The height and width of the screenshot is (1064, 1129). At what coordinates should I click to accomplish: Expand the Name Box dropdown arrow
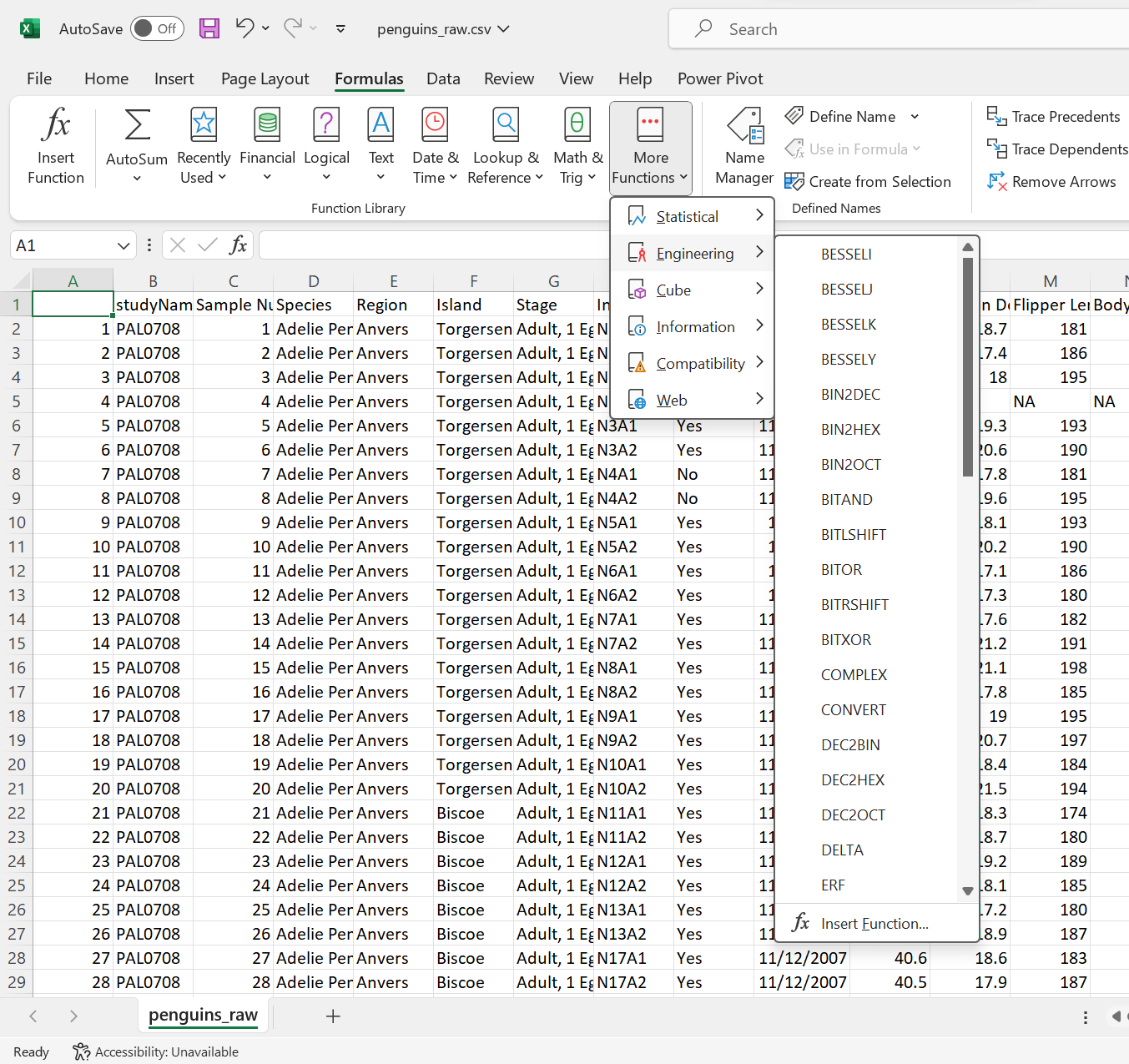(x=123, y=245)
